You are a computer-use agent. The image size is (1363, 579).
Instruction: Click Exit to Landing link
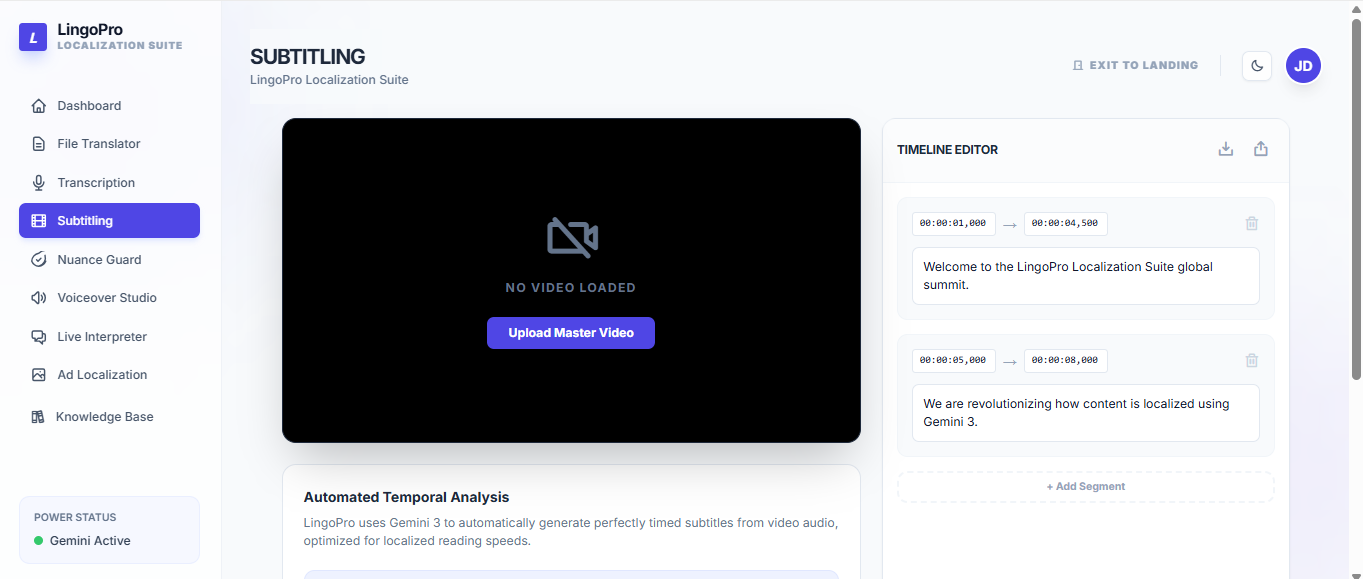click(1135, 65)
